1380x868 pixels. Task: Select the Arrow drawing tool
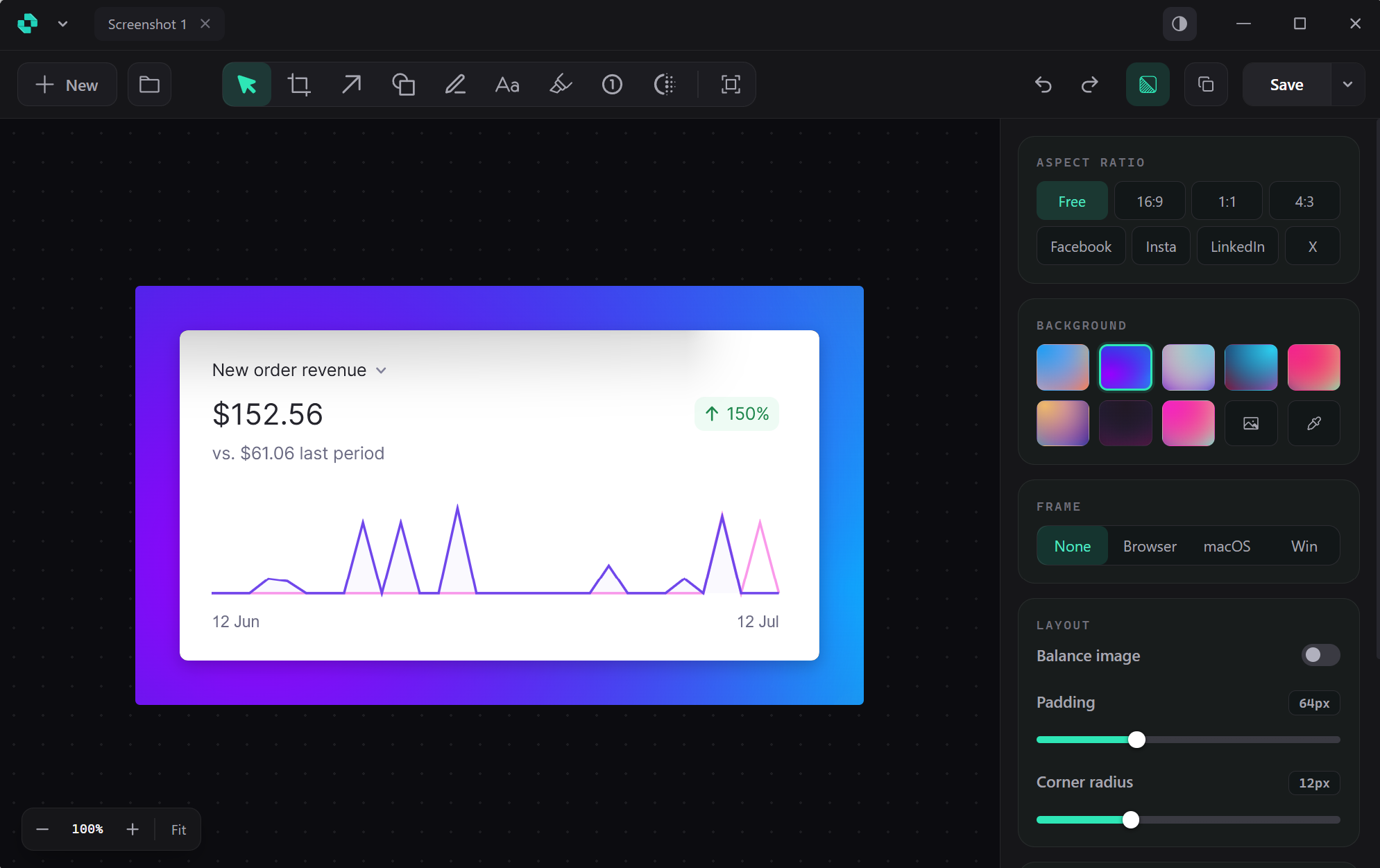[x=351, y=85]
